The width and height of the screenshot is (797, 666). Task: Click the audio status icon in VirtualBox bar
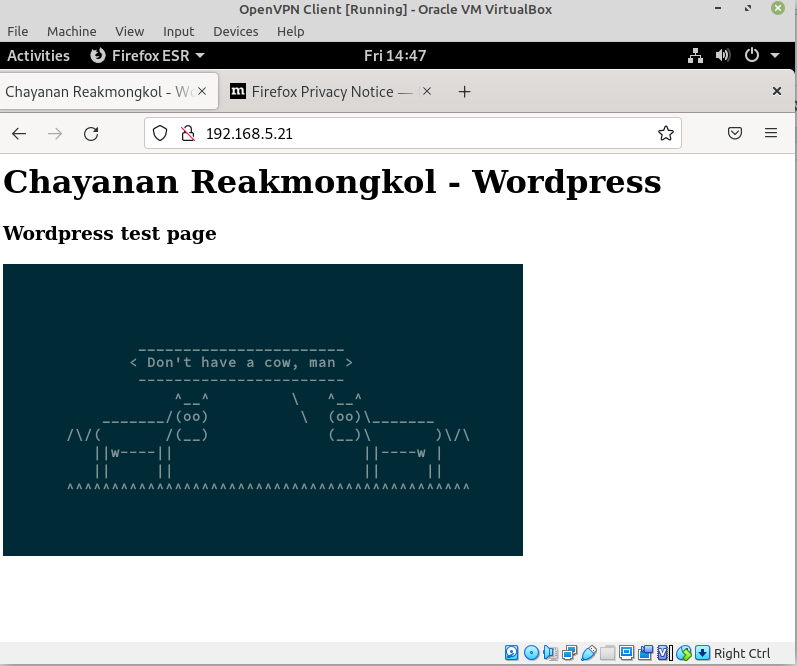[550, 652]
